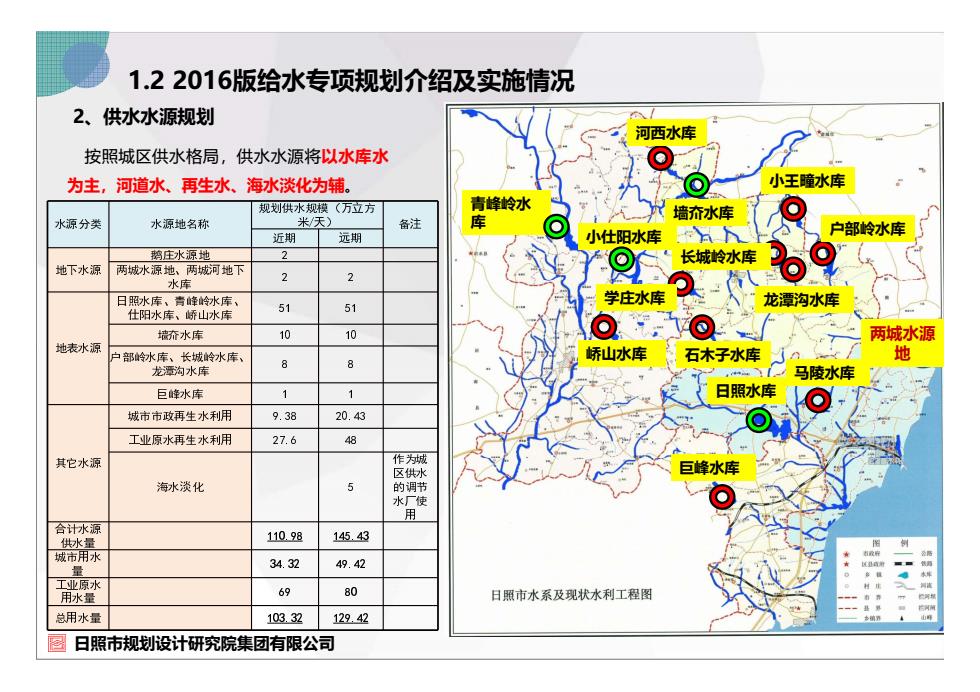
Task: Select the green marker above the 墙夼水库 label
Action: 696,185
